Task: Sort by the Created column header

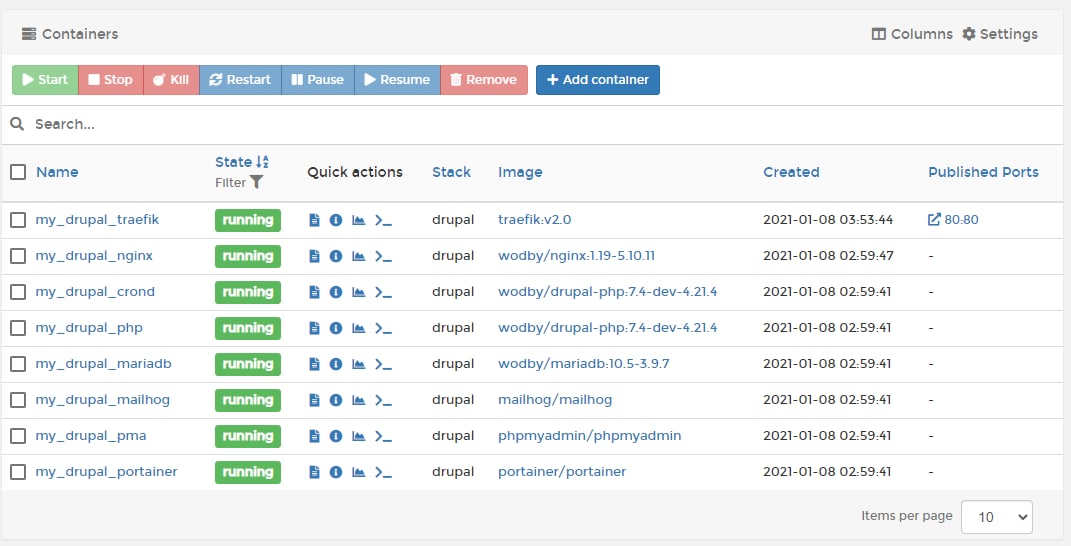Action: 791,172
